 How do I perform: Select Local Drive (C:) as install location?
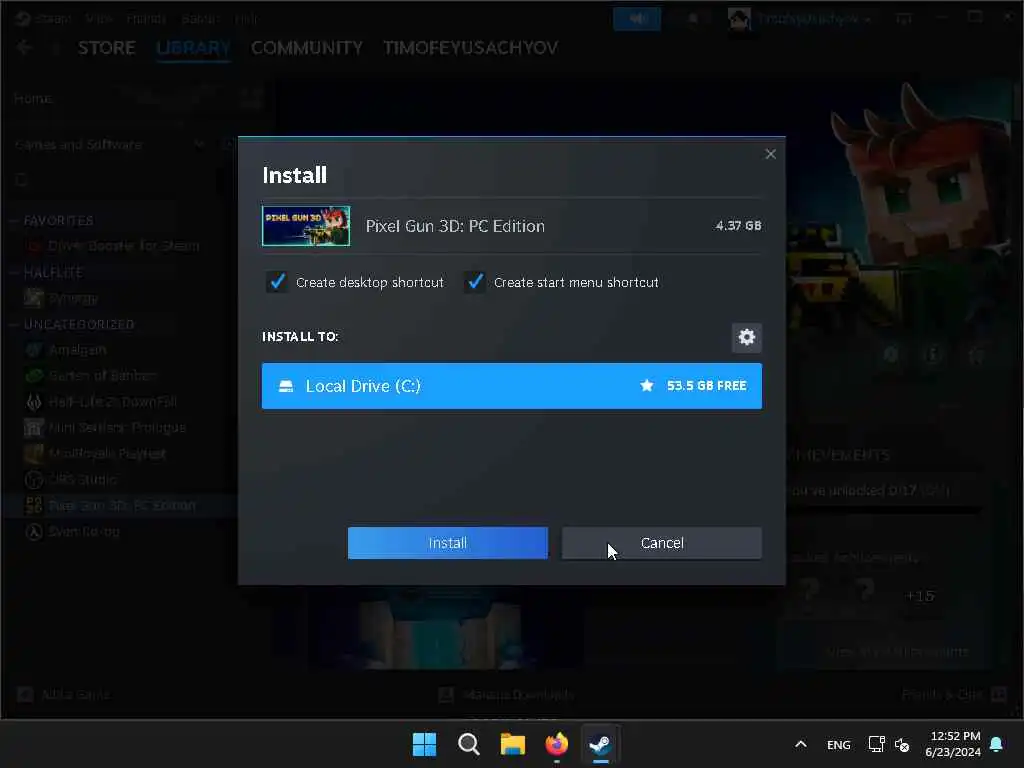pyautogui.click(x=511, y=386)
